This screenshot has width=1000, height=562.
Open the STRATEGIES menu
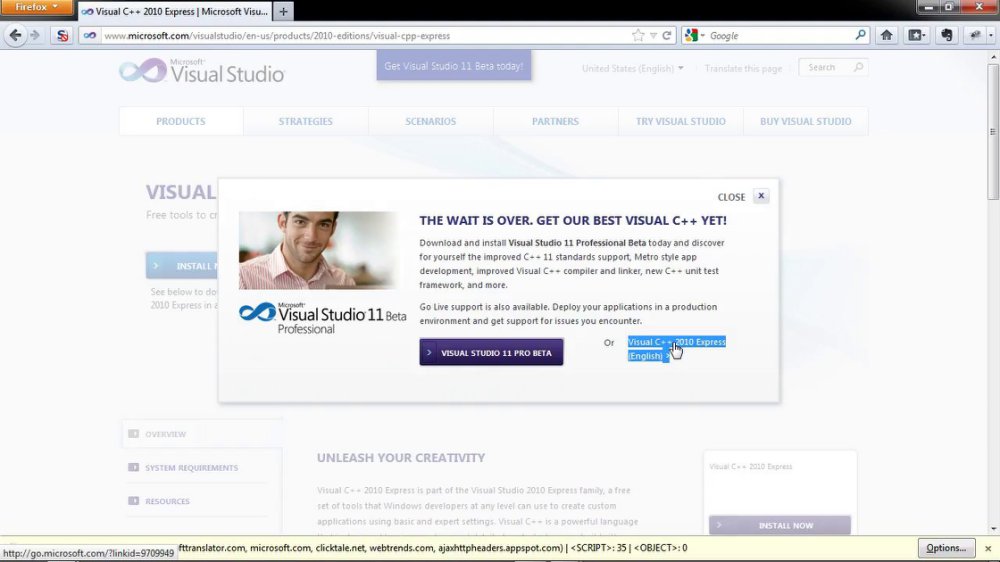point(305,121)
